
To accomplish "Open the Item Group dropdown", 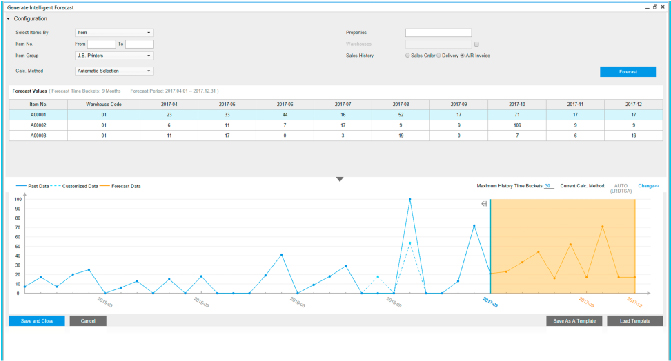I will (x=114, y=56).
